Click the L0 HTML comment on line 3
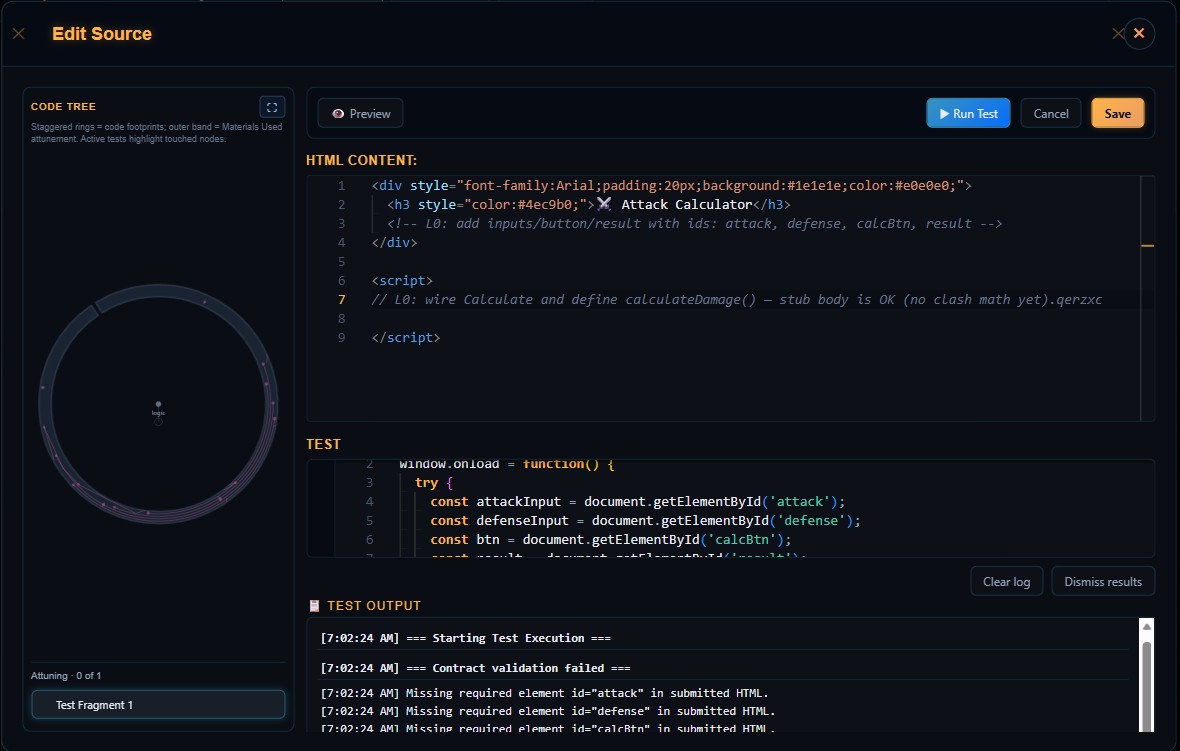Viewport: 1180px width, 751px height. [x=695, y=223]
